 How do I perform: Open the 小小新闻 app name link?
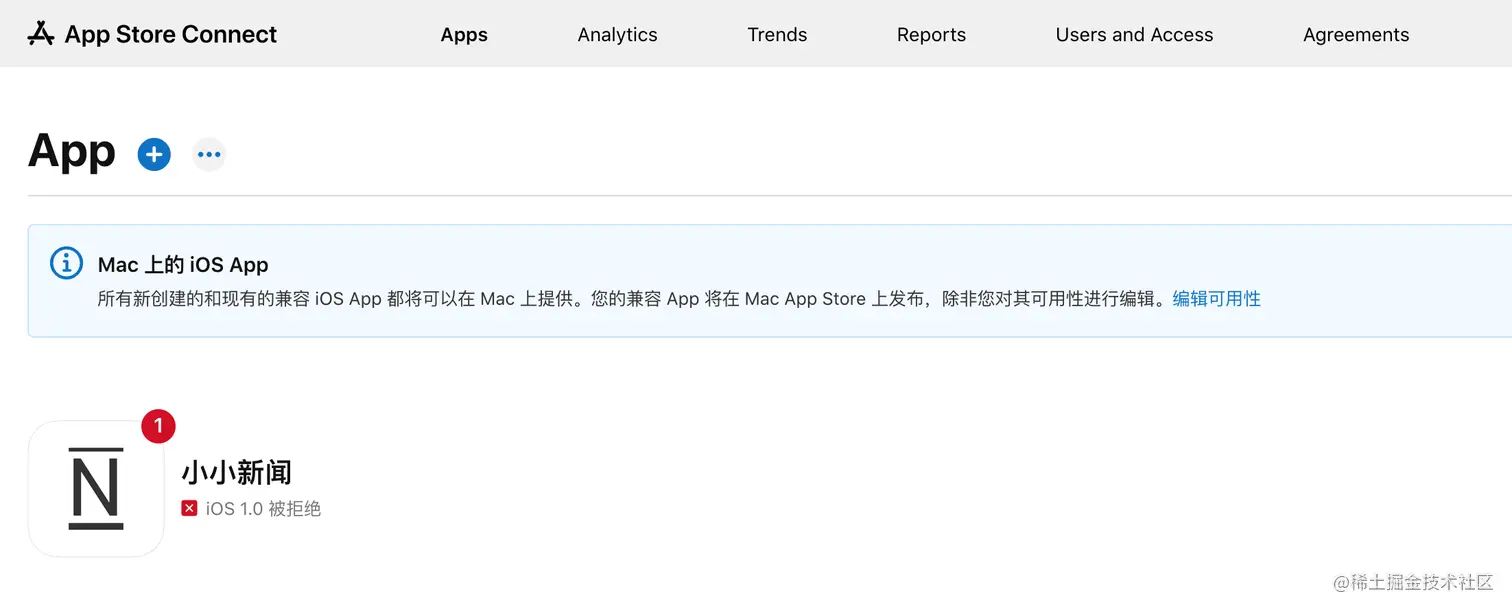(x=236, y=472)
